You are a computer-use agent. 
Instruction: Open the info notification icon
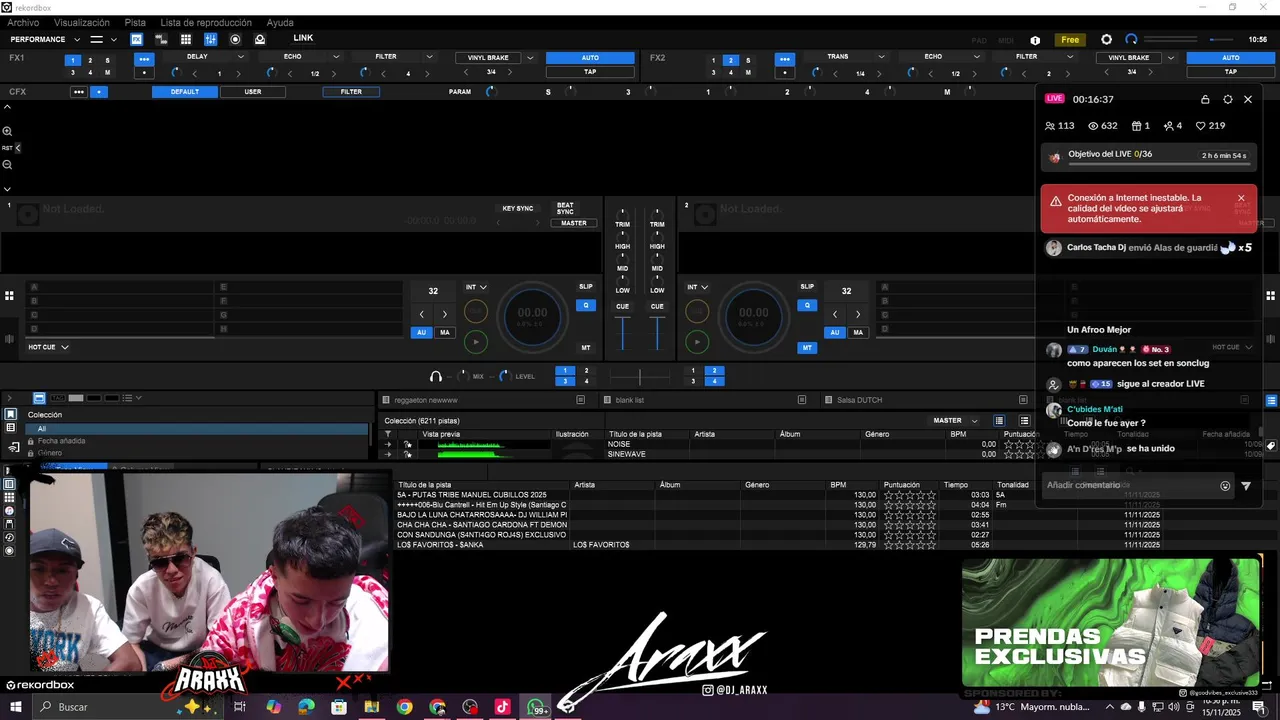coord(1035,40)
